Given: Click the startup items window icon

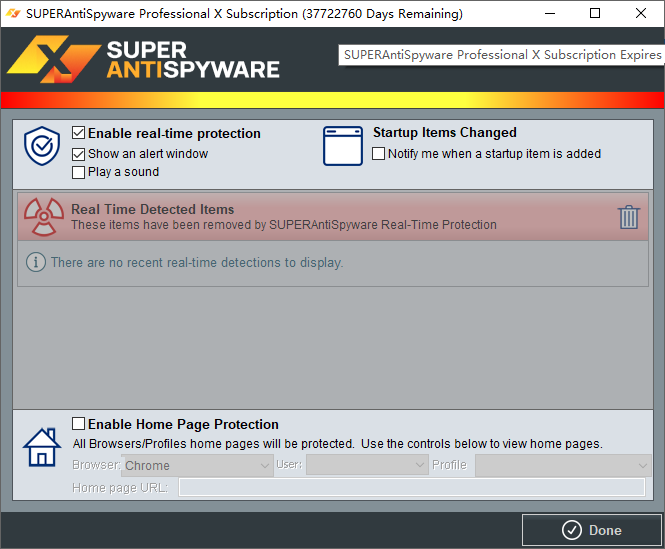Looking at the screenshot, I should (343, 146).
